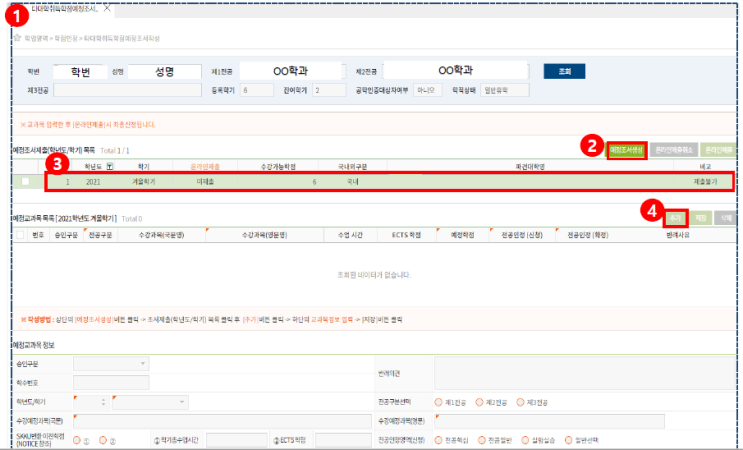Click the 추가 button above the course list
743x450 pixels.
coord(675,218)
